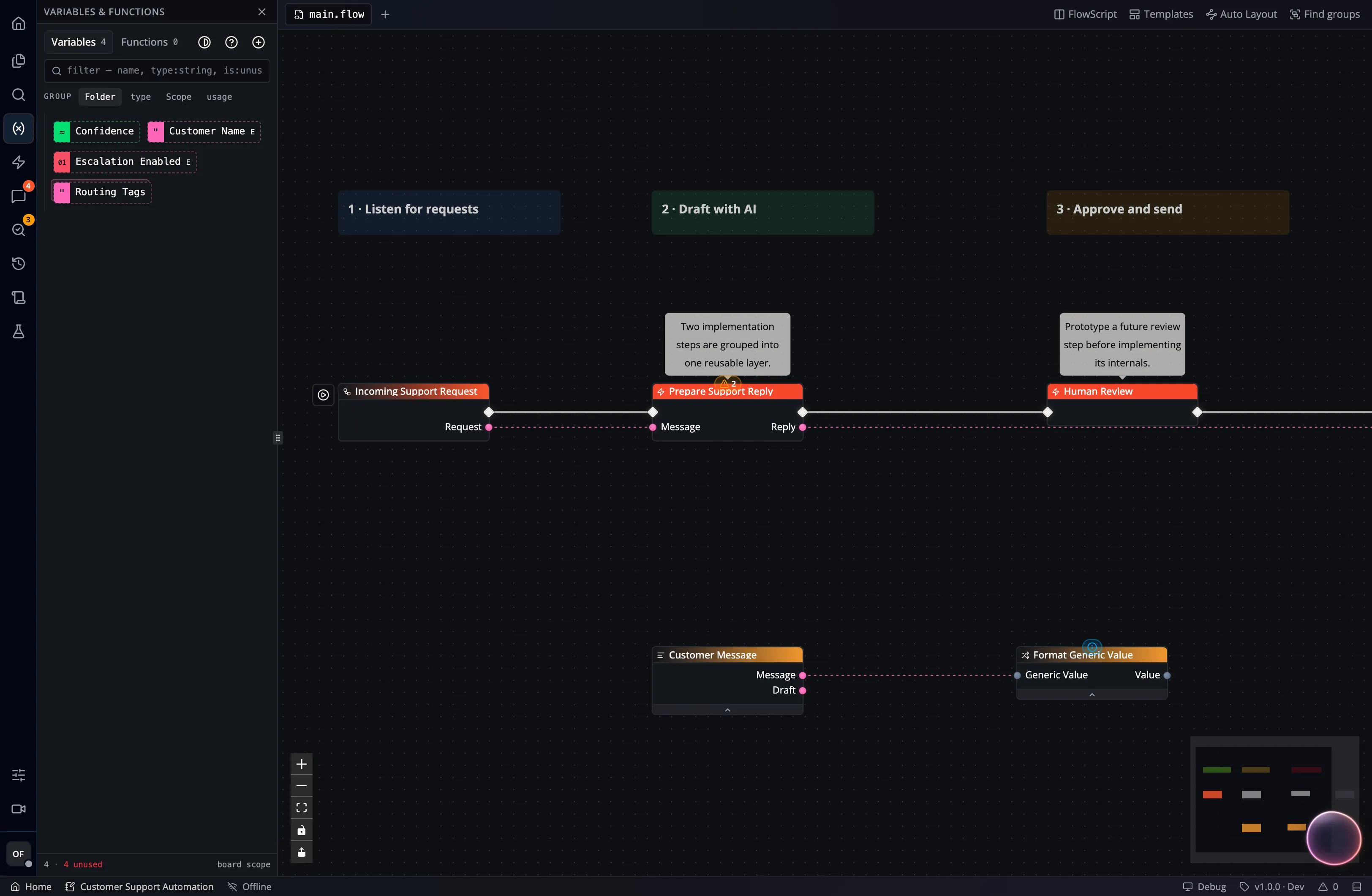Switch to the Functions tab

pos(149,42)
